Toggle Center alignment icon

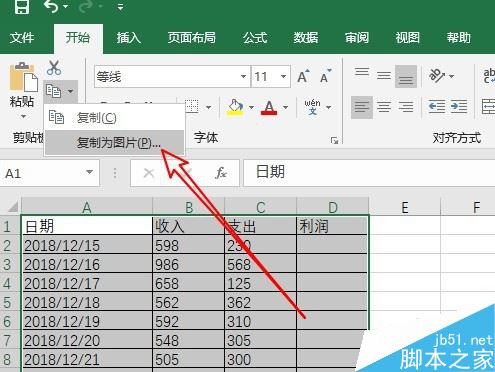(384, 107)
